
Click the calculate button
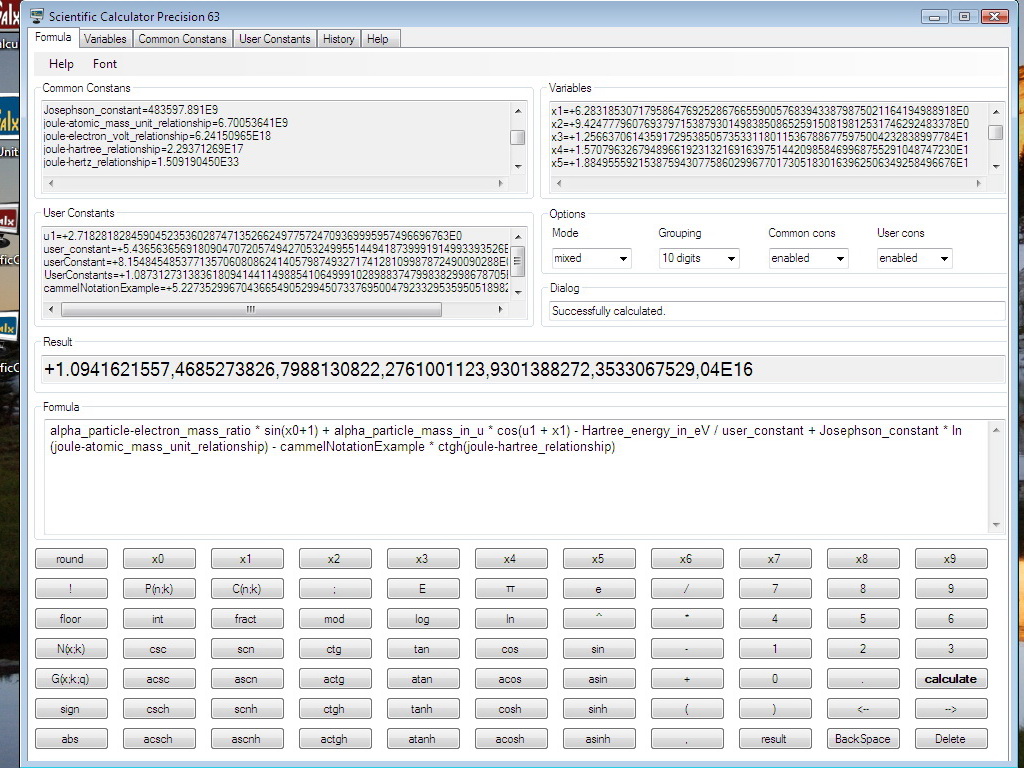951,679
